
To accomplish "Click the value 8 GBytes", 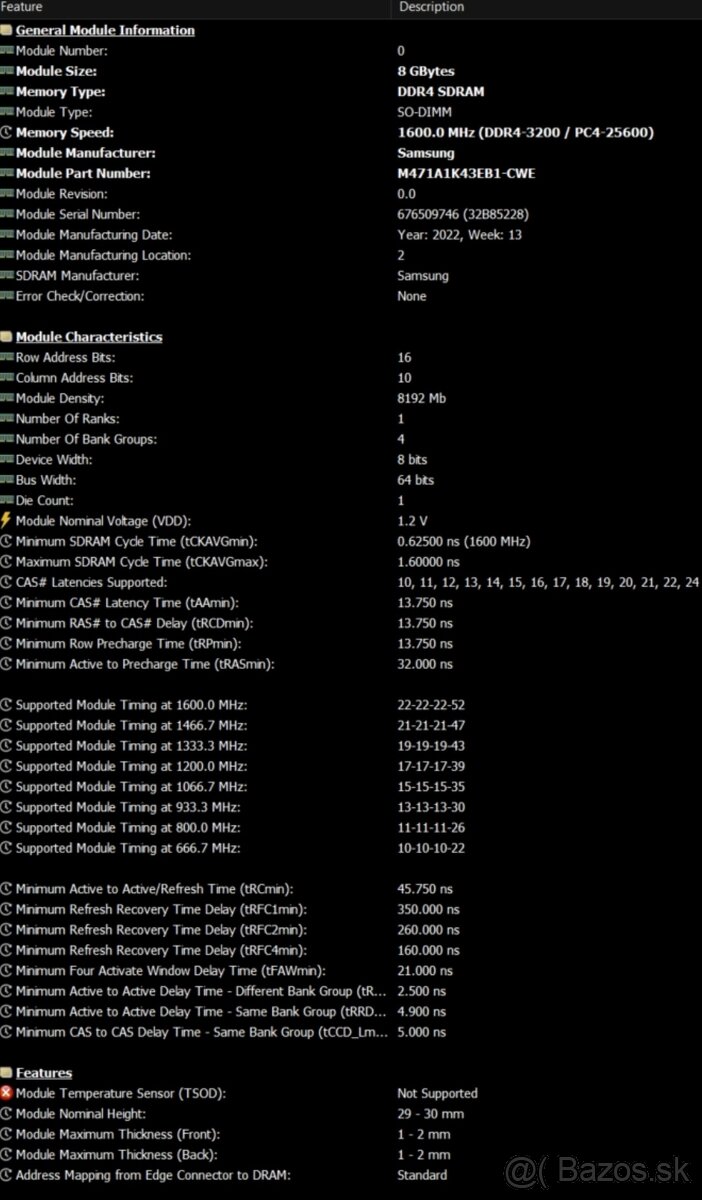I will coord(426,71).
